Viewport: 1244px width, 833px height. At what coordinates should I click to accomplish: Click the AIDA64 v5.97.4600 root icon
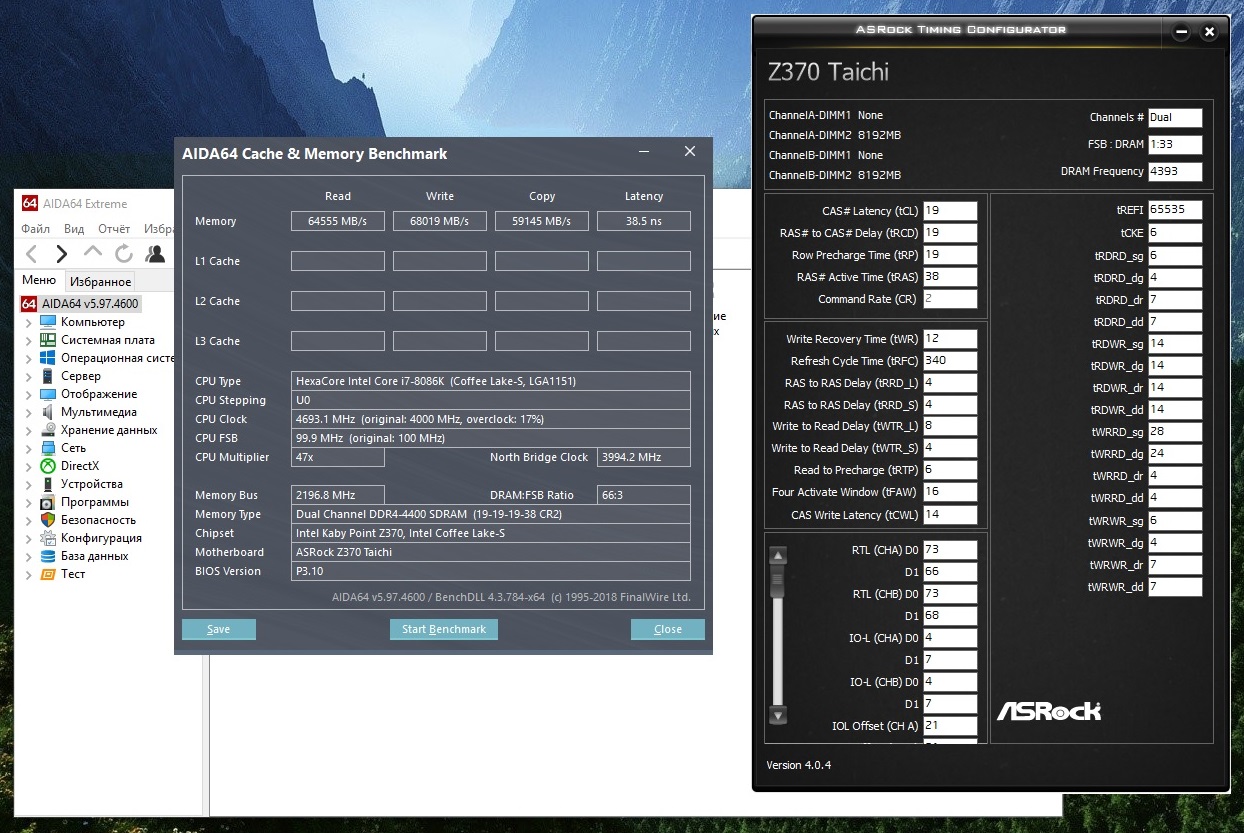tap(29, 304)
